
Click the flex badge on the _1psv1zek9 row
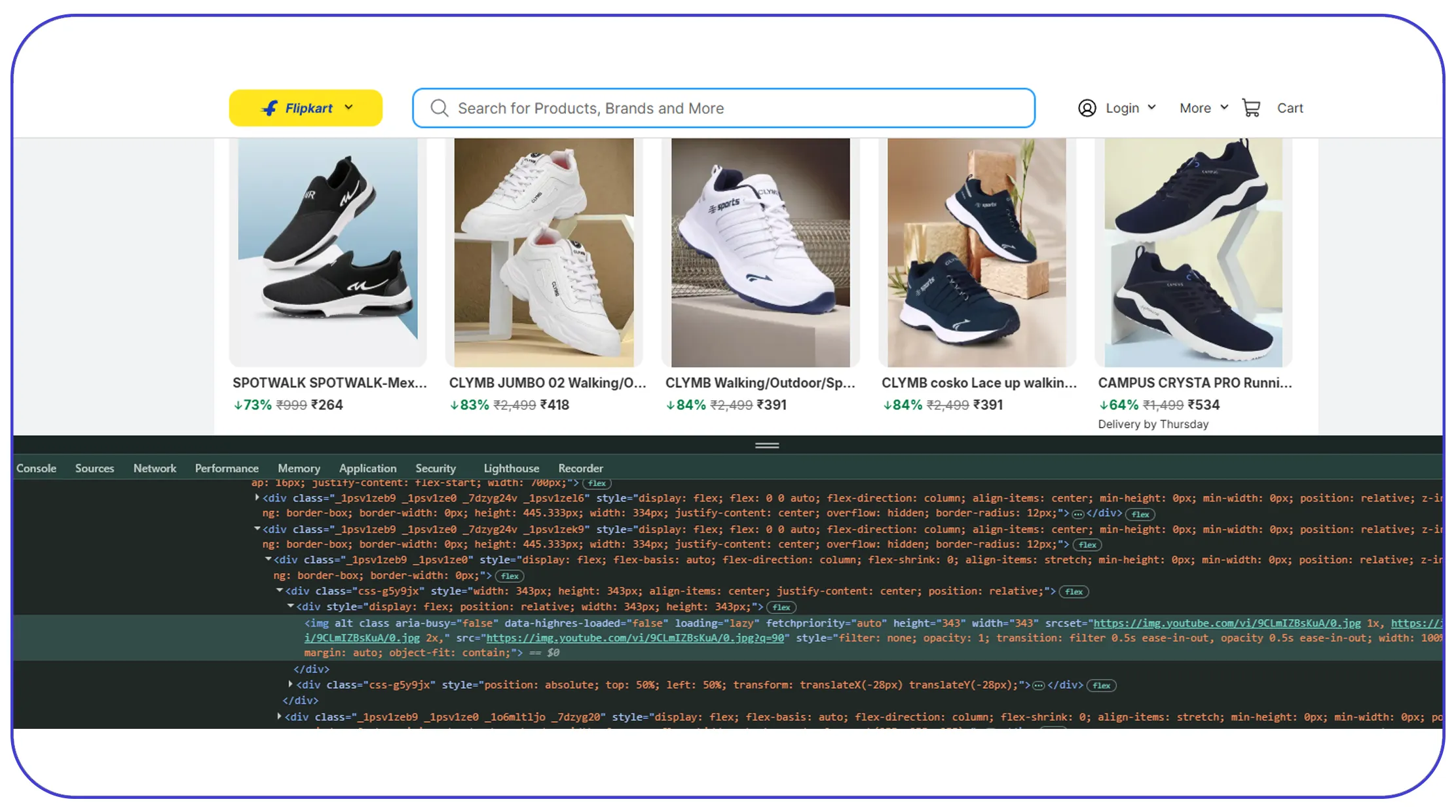pyautogui.click(x=1088, y=545)
